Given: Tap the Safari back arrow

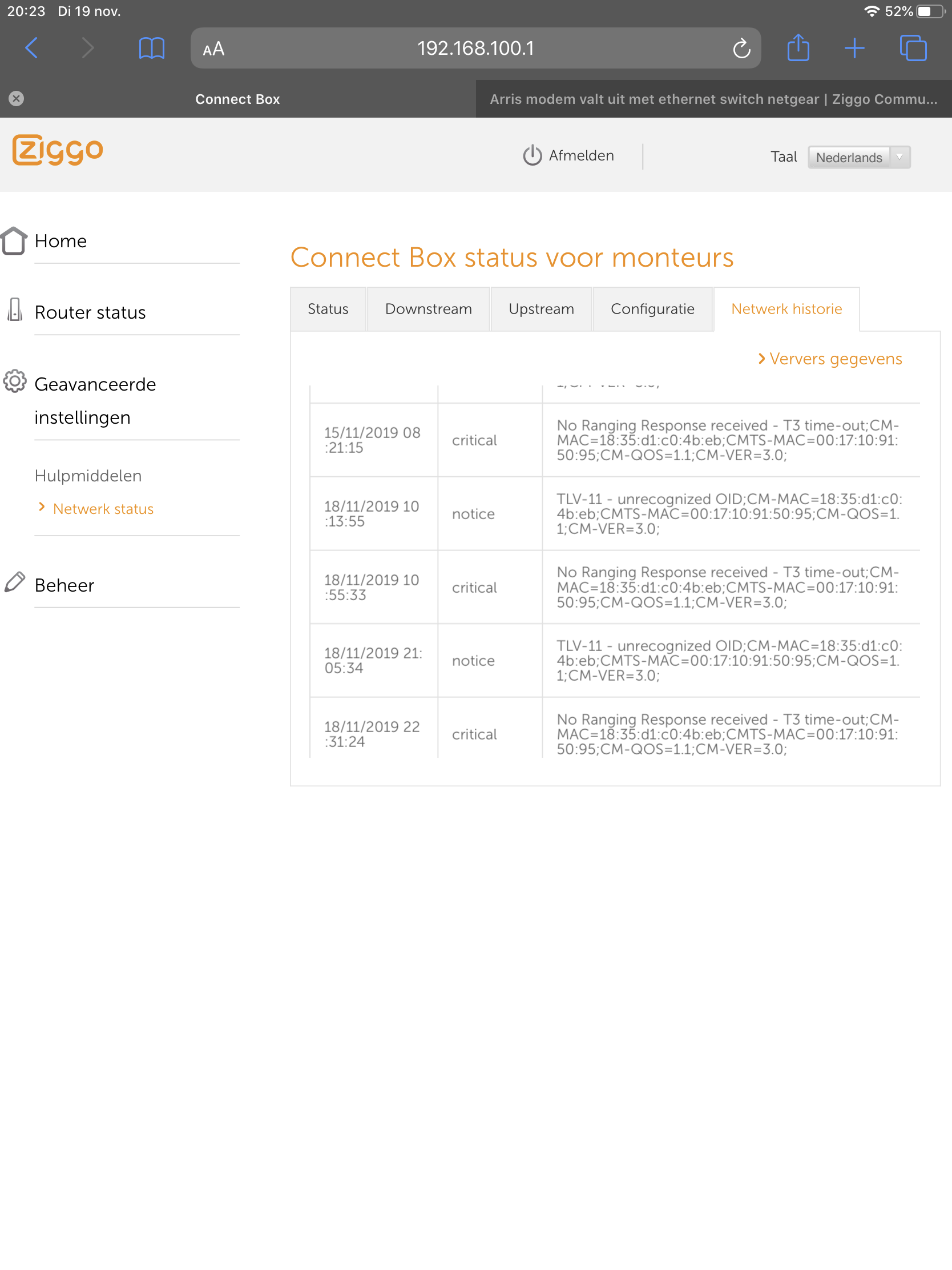Looking at the screenshot, I should [32, 48].
